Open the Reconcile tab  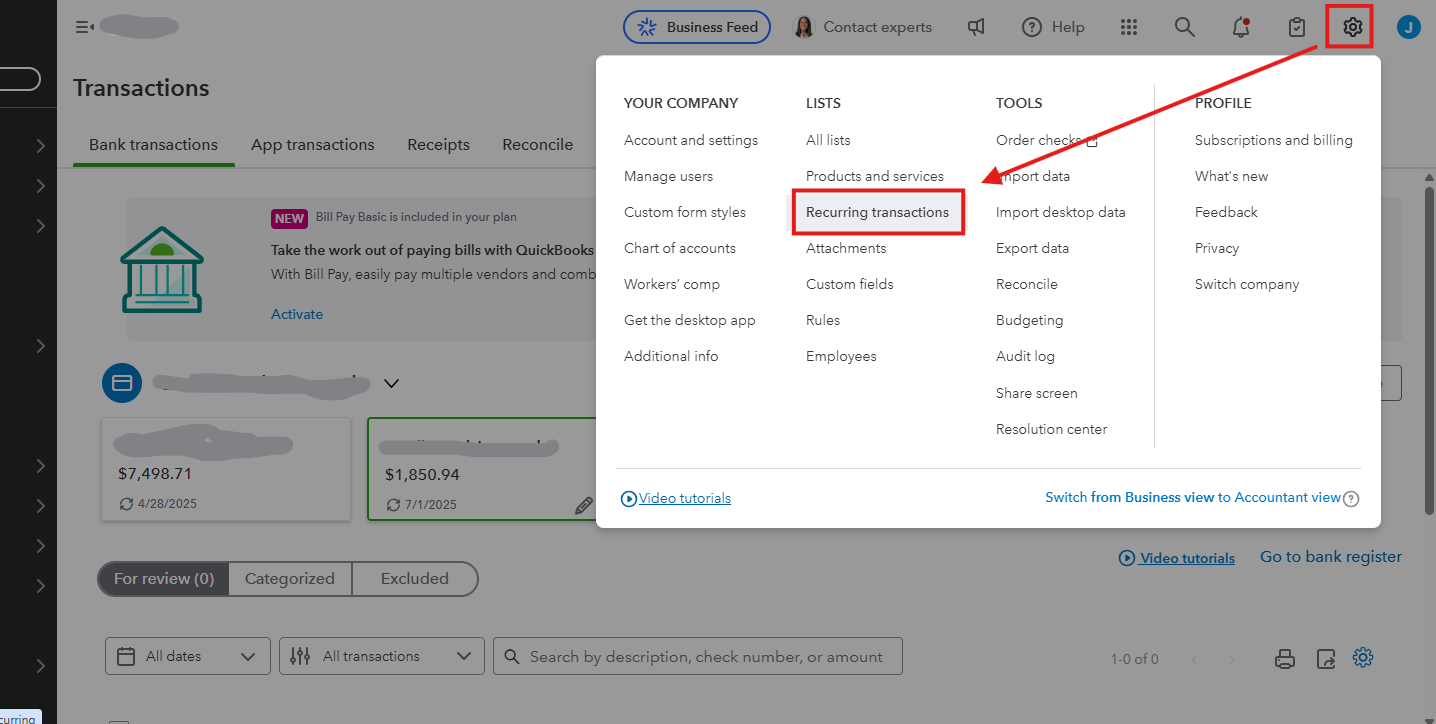point(538,145)
